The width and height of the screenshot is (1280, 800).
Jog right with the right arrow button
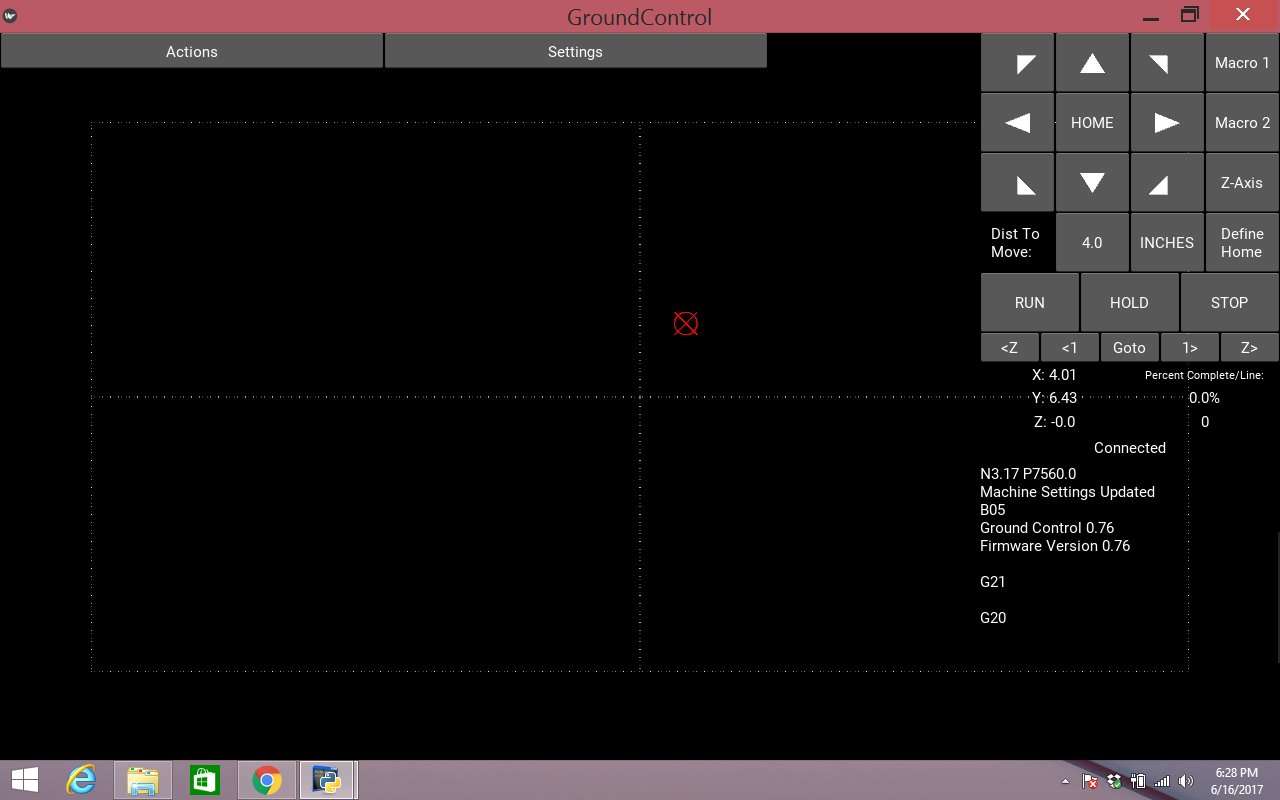pyautogui.click(x=1167, y=122)
